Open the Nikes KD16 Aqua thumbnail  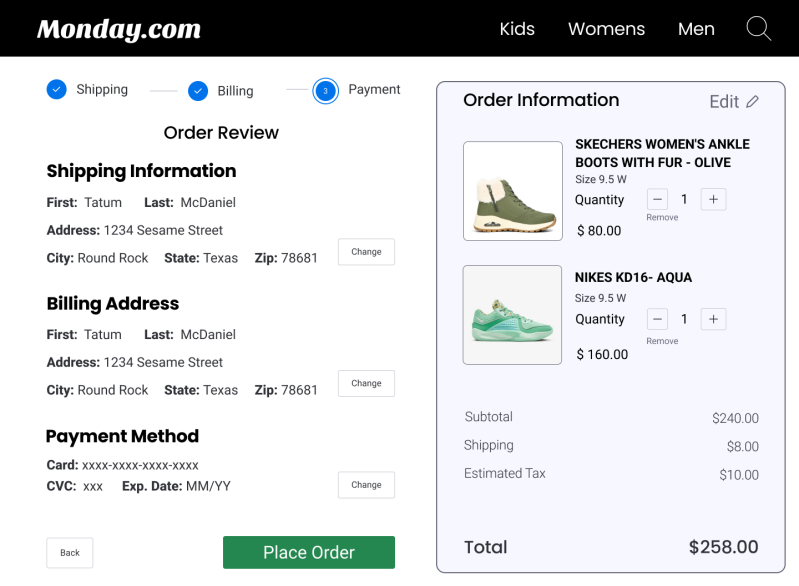[x=512, y=315]
